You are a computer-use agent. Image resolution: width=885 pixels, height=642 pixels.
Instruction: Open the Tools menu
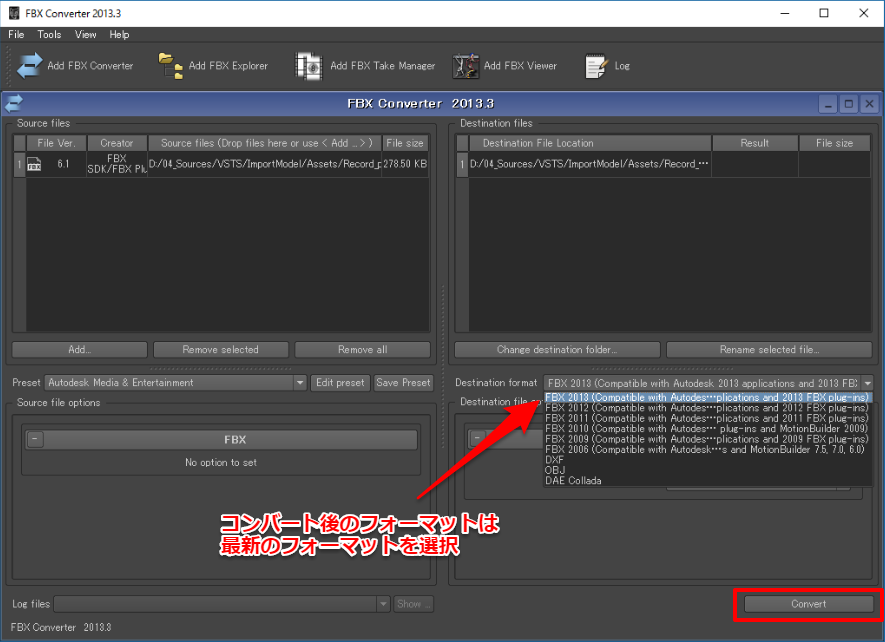[49, 34]
